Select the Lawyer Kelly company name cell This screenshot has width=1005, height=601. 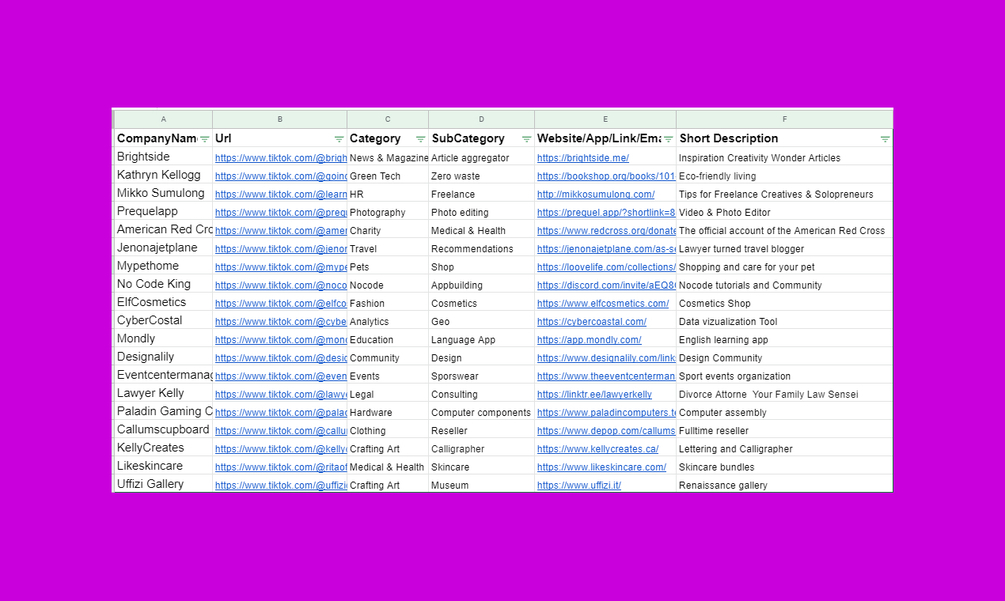point(163,393)
